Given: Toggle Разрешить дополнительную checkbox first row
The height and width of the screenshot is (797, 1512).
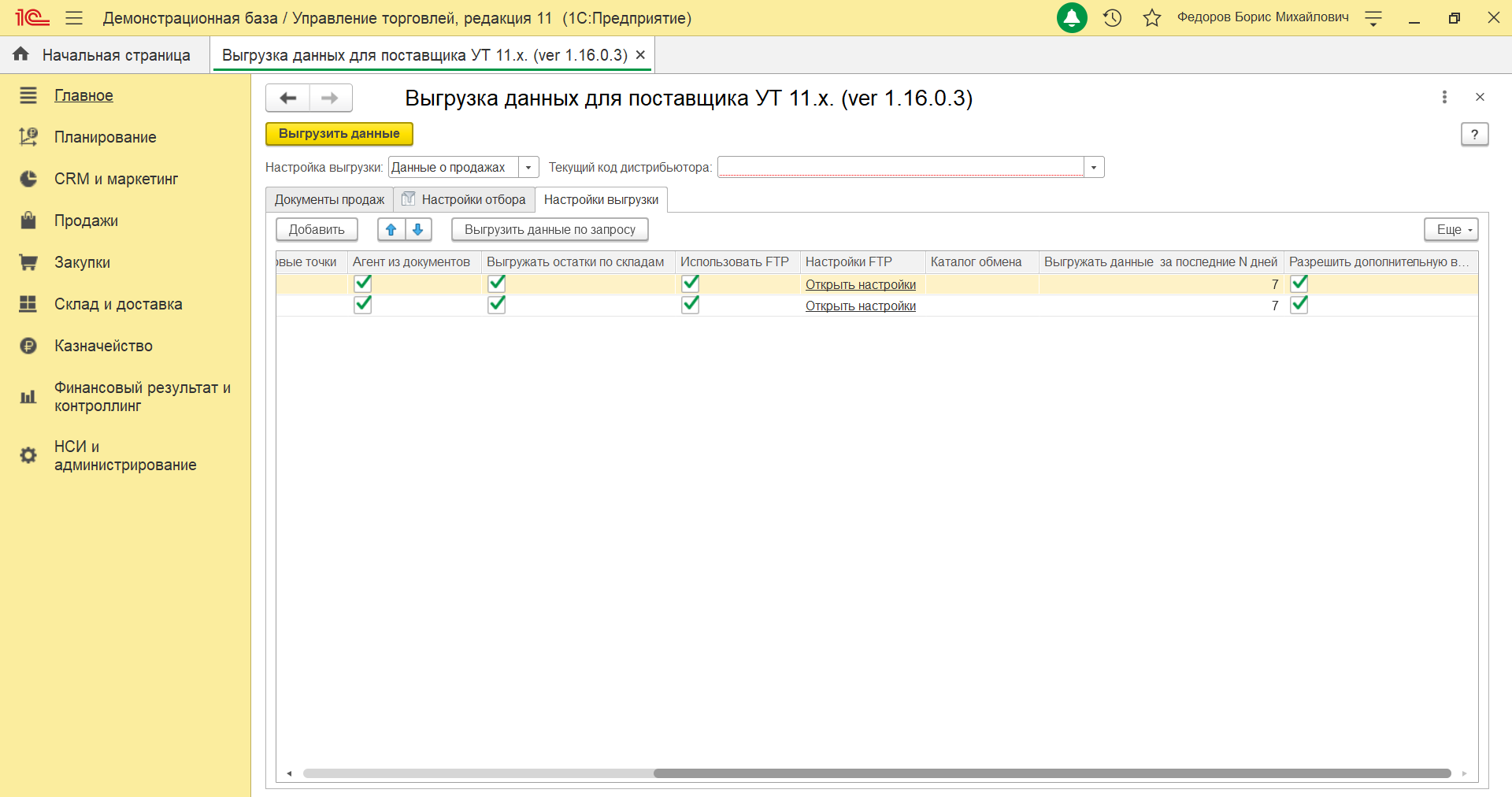Looking at the screenshot, I should [1299, 284].
